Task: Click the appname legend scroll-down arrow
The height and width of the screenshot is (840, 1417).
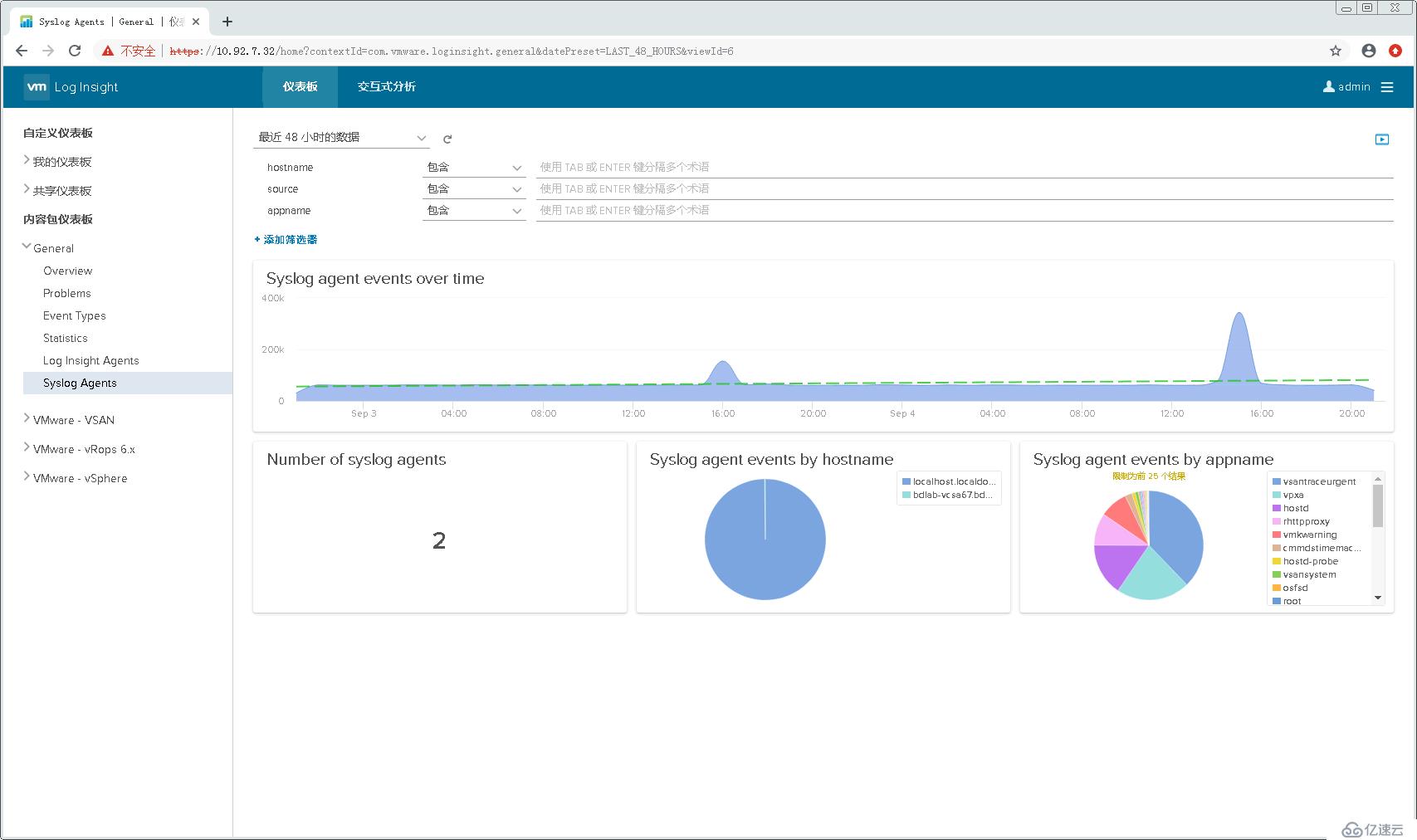Action: [1378, 598]
